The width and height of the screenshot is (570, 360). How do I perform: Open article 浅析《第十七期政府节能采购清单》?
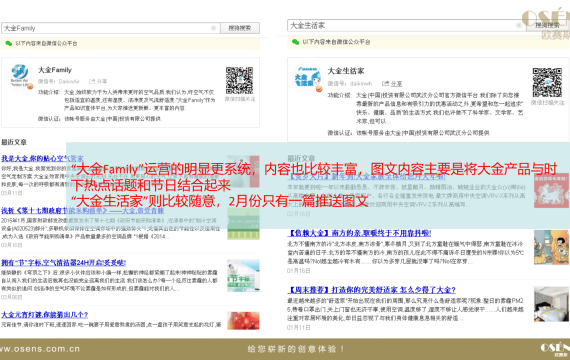point(83,211)
